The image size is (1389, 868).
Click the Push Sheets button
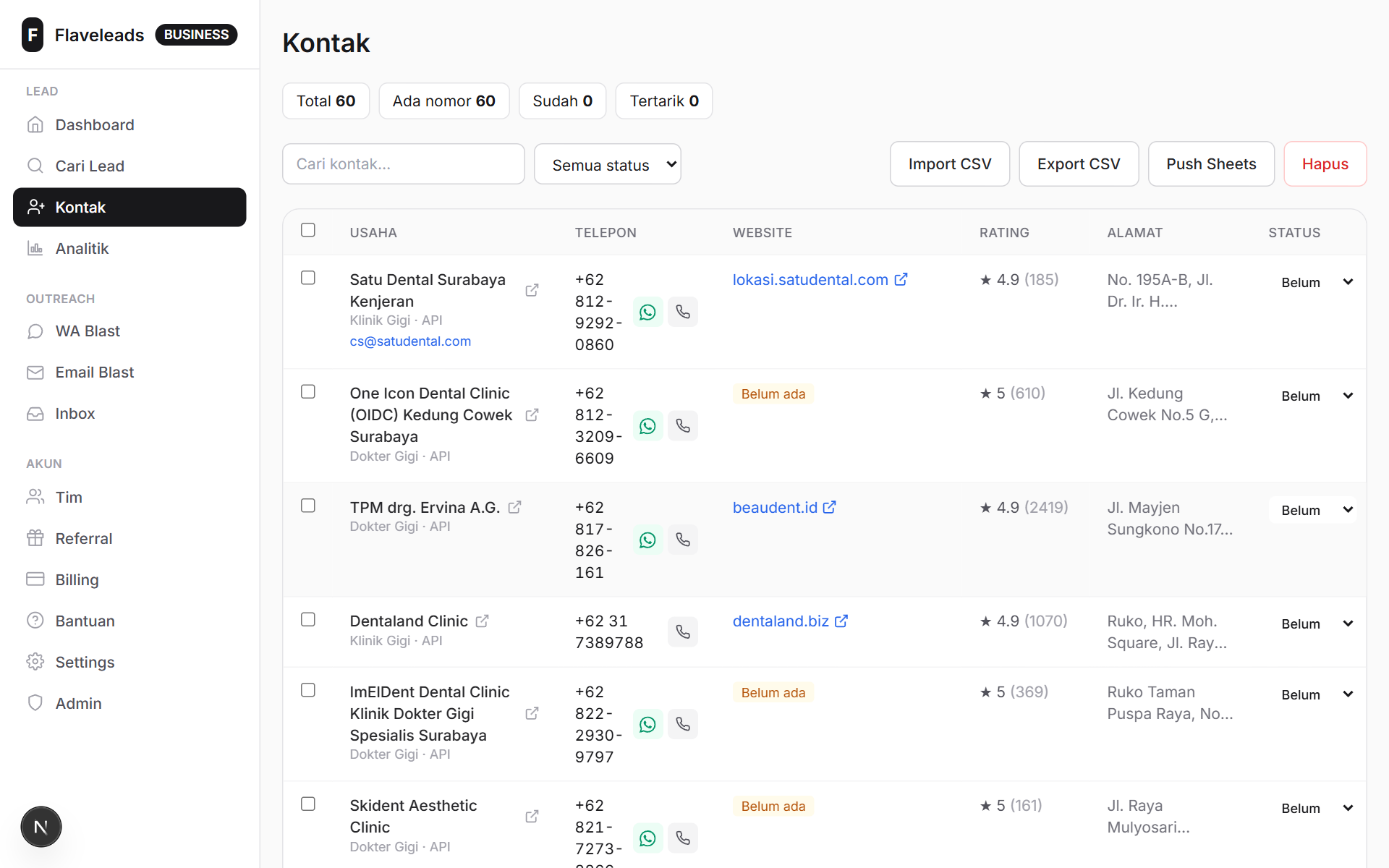tap(1211, 164)
